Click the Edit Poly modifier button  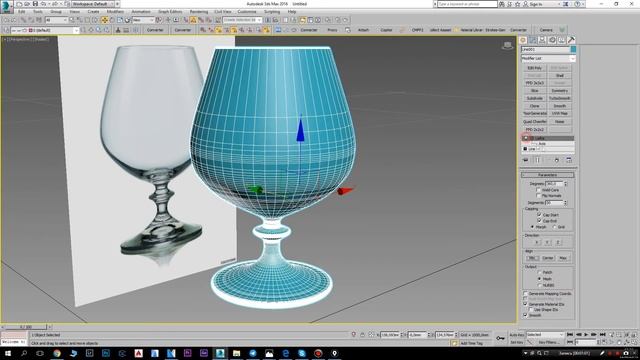coord(535,68)
